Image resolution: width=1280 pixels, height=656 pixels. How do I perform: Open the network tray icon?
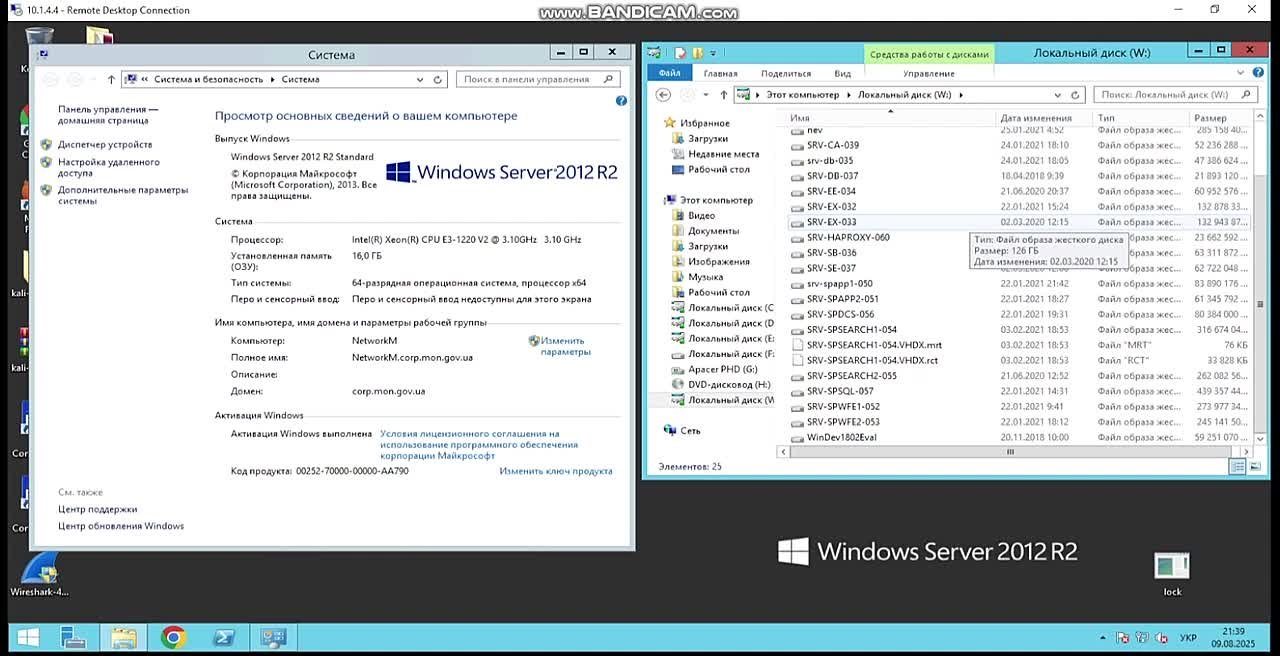(x=1142, y=638)
